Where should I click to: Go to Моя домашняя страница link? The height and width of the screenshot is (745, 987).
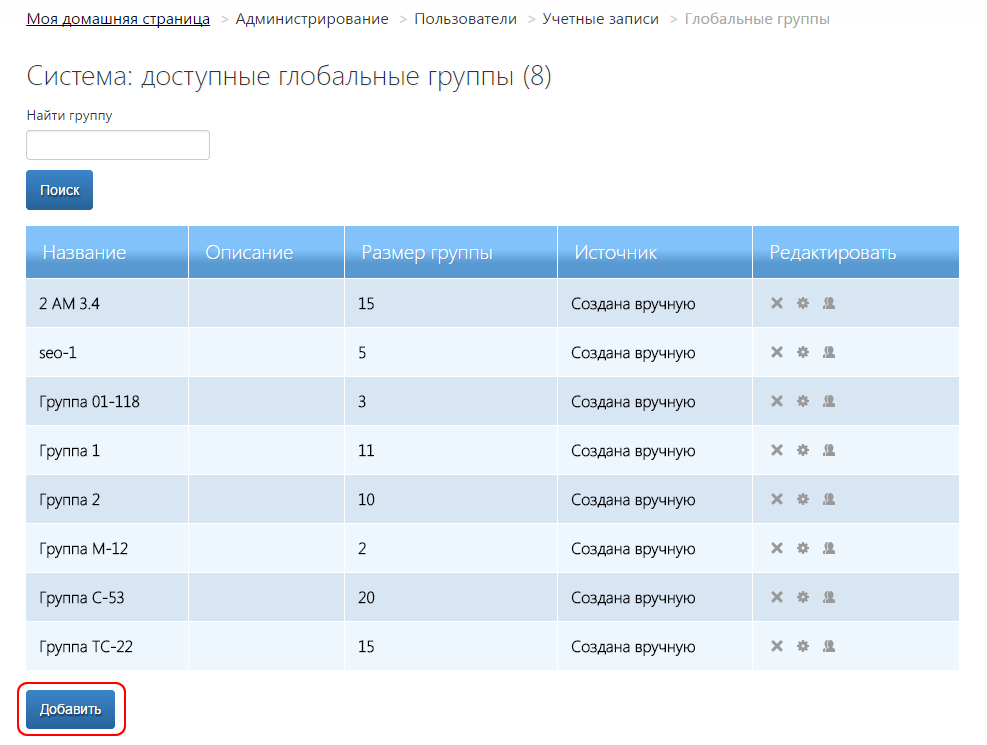118,19
